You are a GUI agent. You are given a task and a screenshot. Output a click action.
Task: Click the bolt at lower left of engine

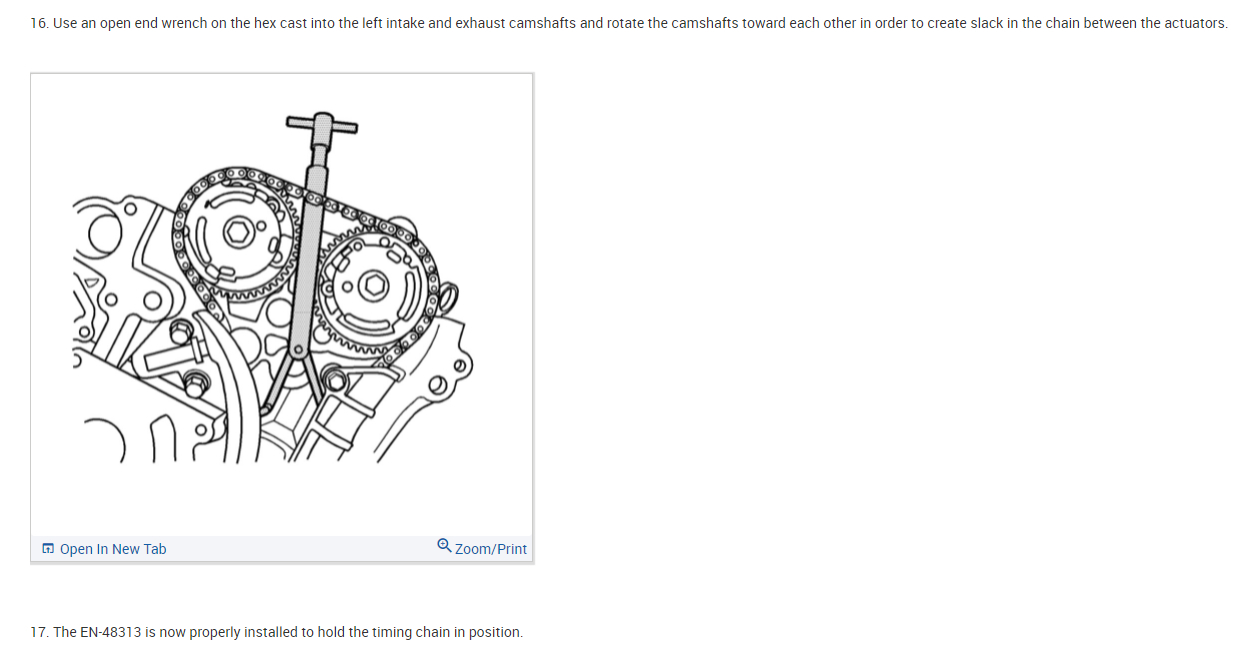click(196, 383)
